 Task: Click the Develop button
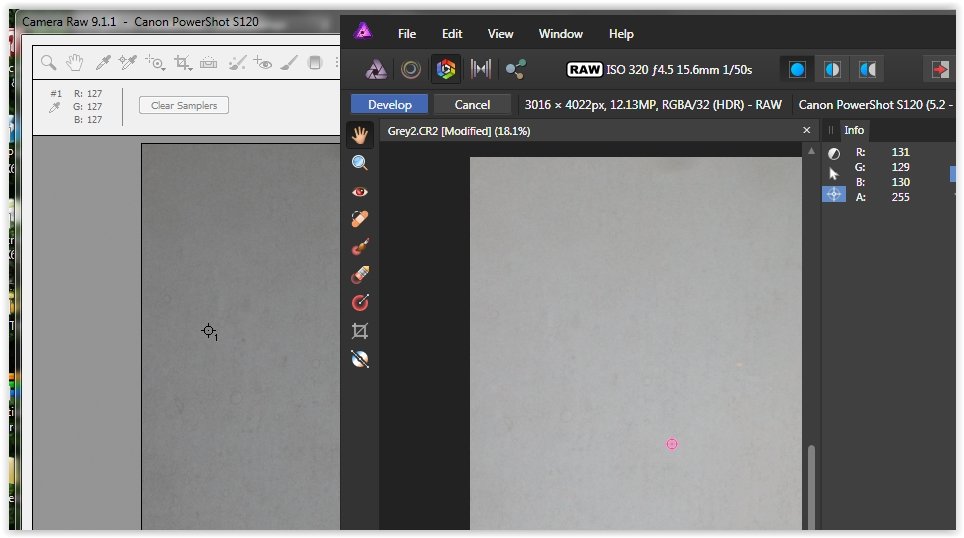pyautogui.click(x=390, y=105)
